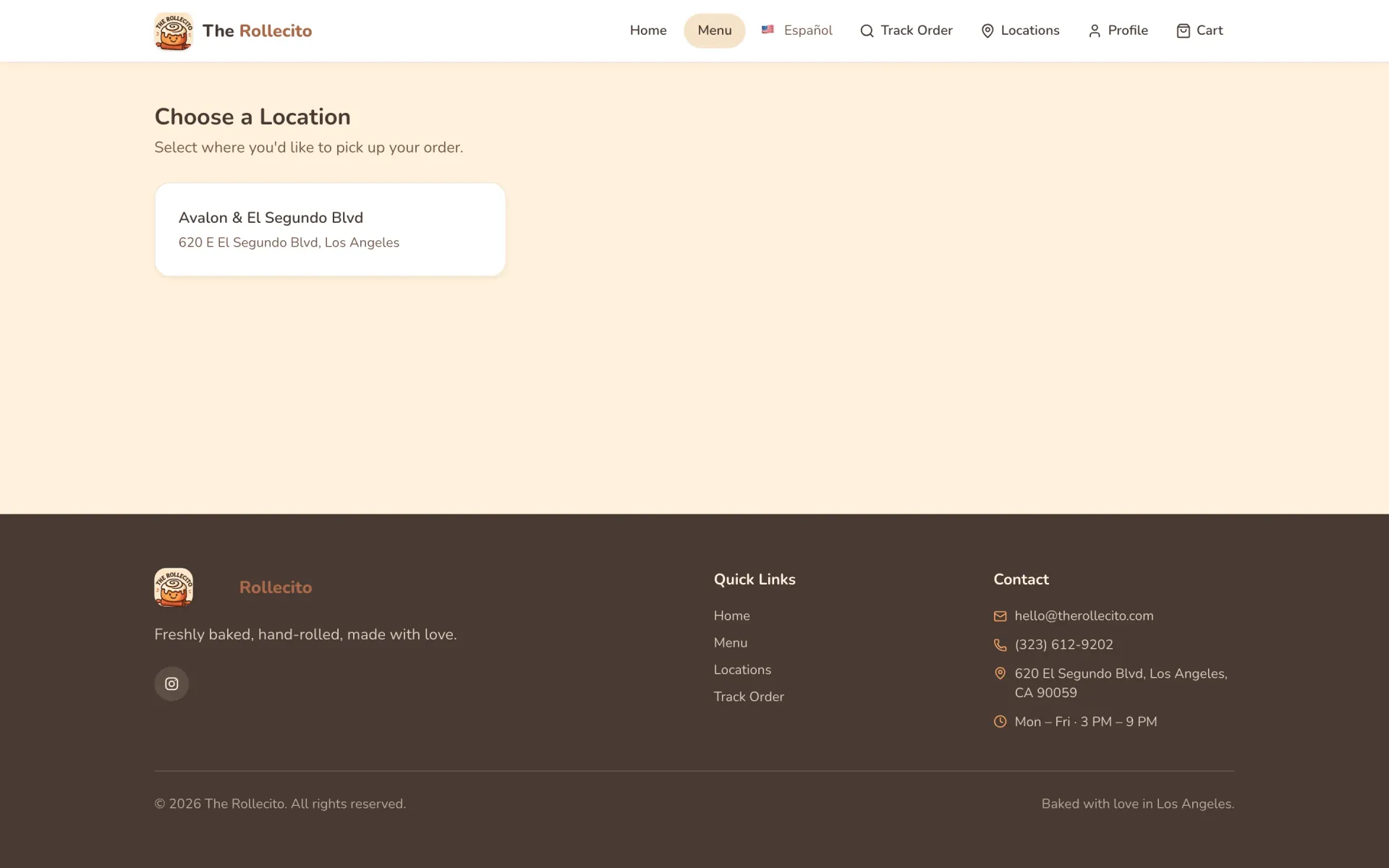Click the footer Home quick link
The width and height of the screenshot is (1389, 868).
(x=731, y=616)
